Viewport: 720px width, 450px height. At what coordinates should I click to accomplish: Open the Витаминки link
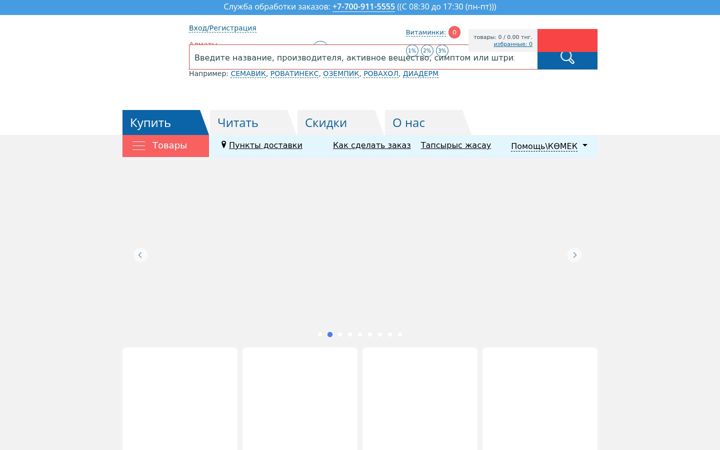[426, 32]
